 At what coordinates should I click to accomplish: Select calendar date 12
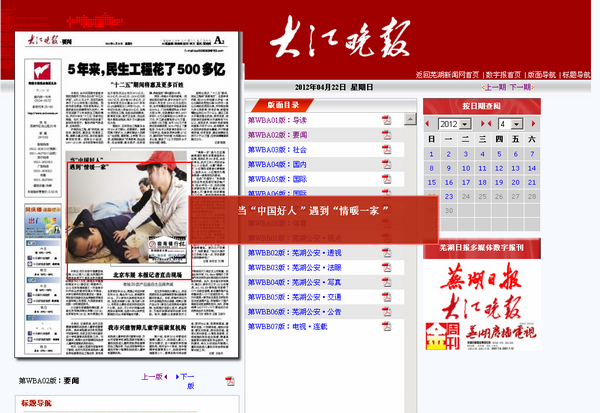tap(499, 168)
